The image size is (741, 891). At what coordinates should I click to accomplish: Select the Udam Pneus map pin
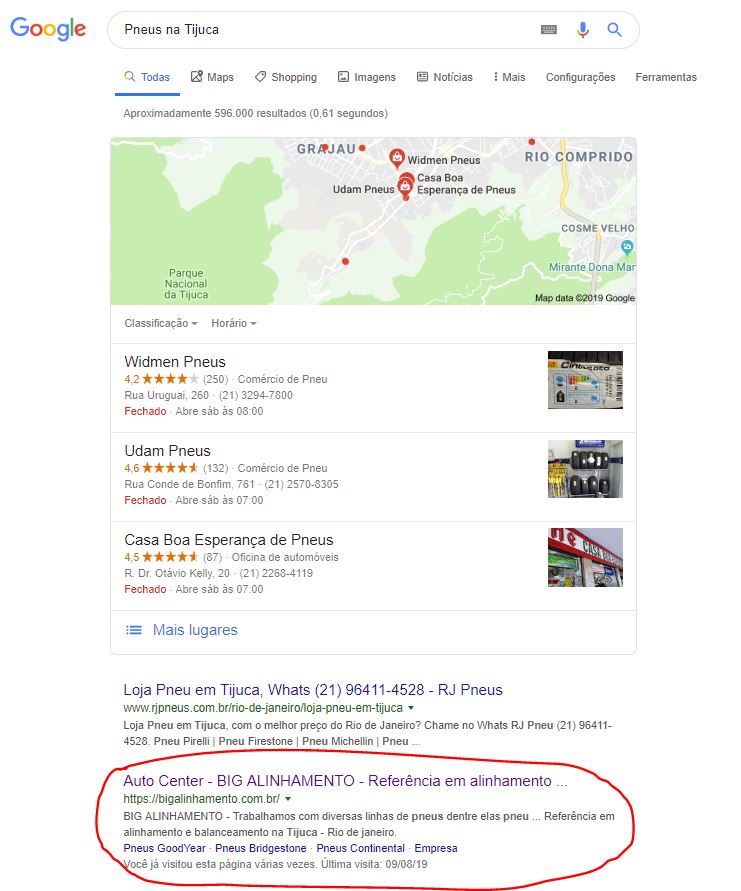[x=405, y=186]
